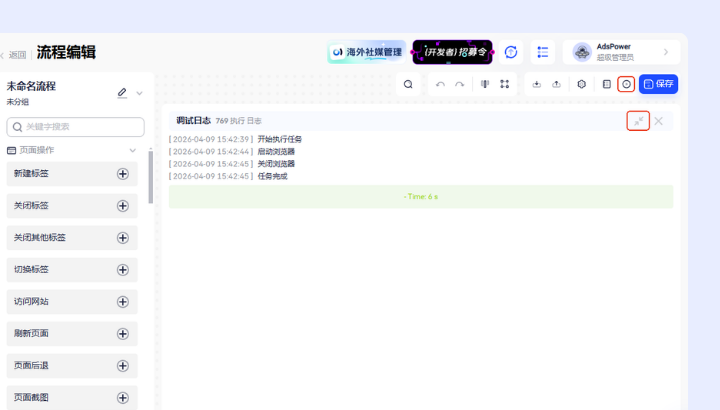The image size is (720, 410).
Task: Click the align nodes toolbar icon
Action: 485,84
